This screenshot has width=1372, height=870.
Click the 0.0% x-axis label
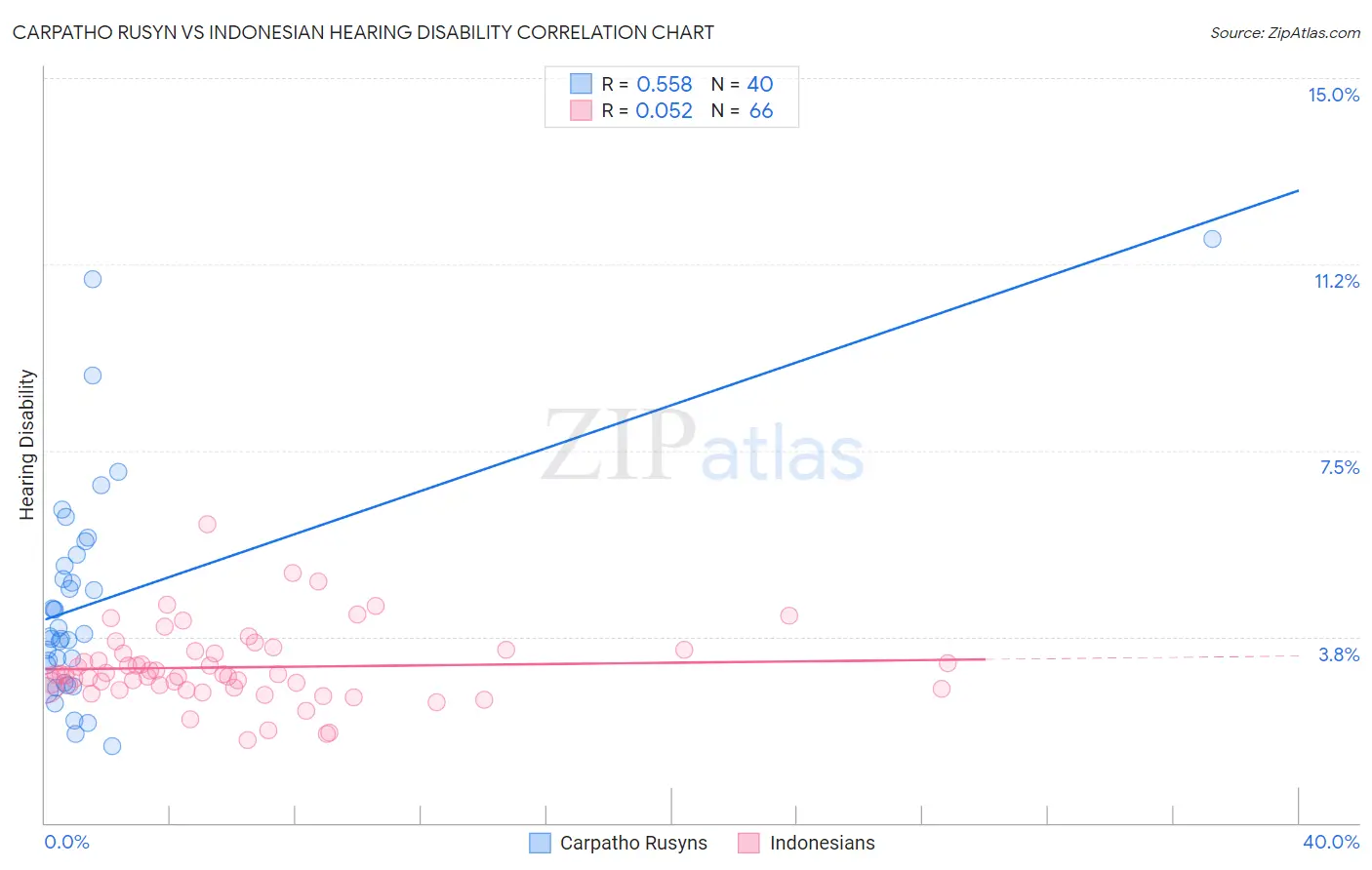tap(67, 842)
